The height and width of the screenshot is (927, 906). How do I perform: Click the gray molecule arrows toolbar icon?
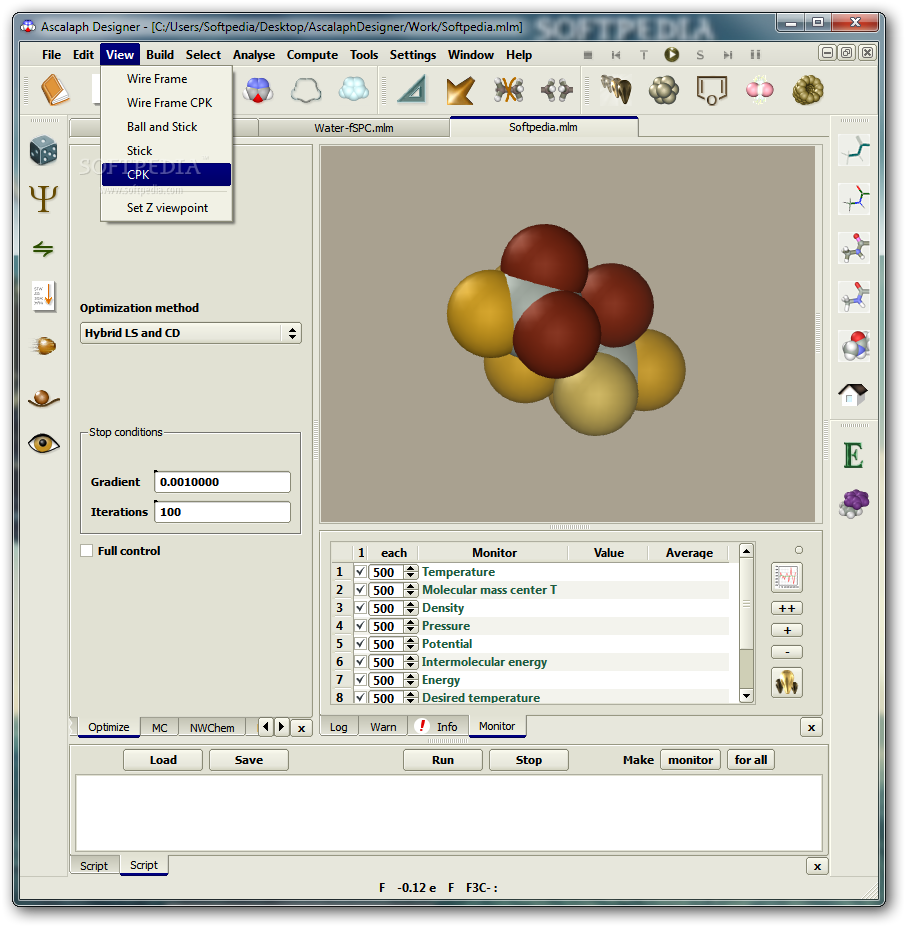pos(556,90)
